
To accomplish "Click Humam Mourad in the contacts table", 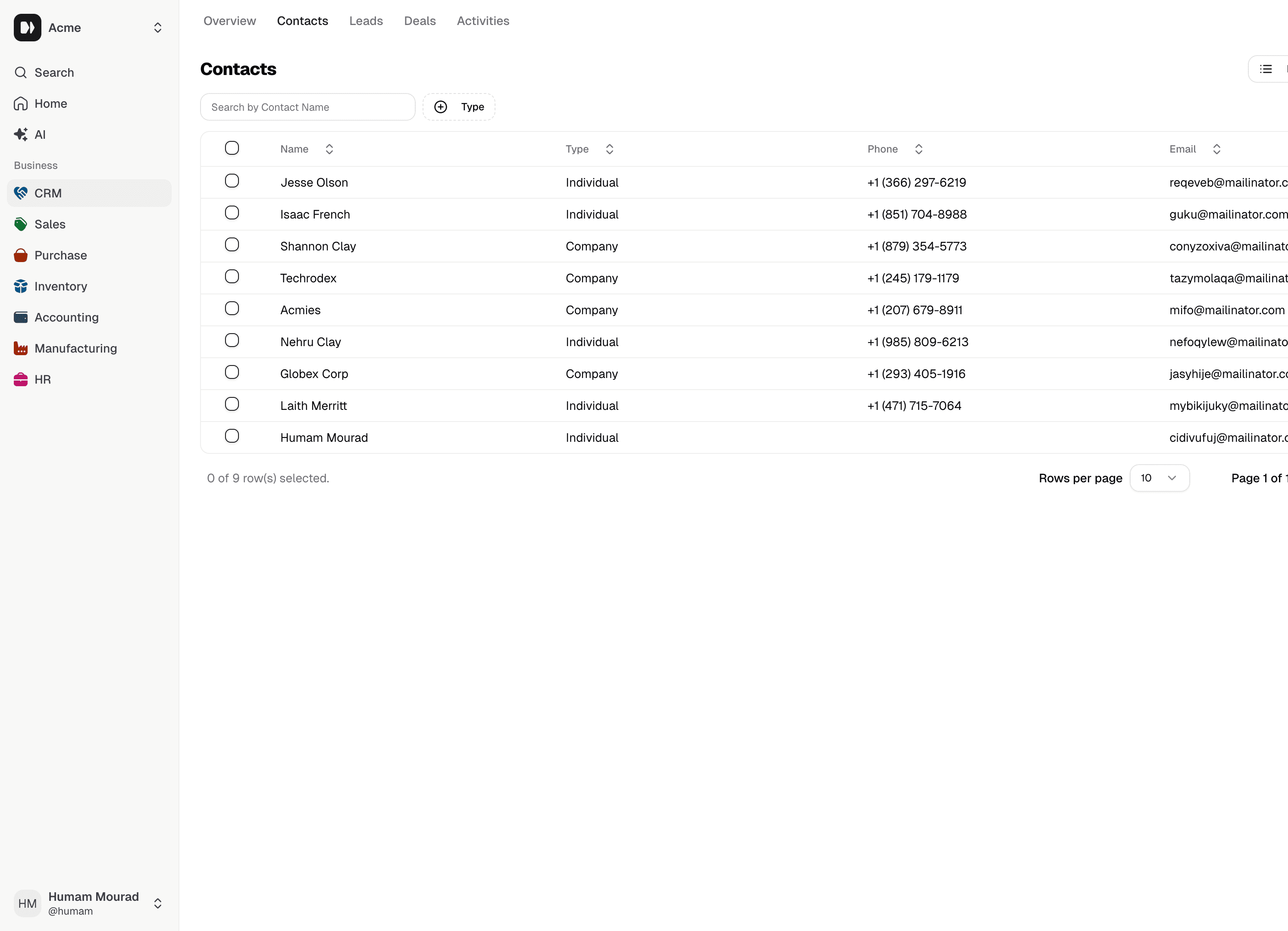I will [324, 437].
